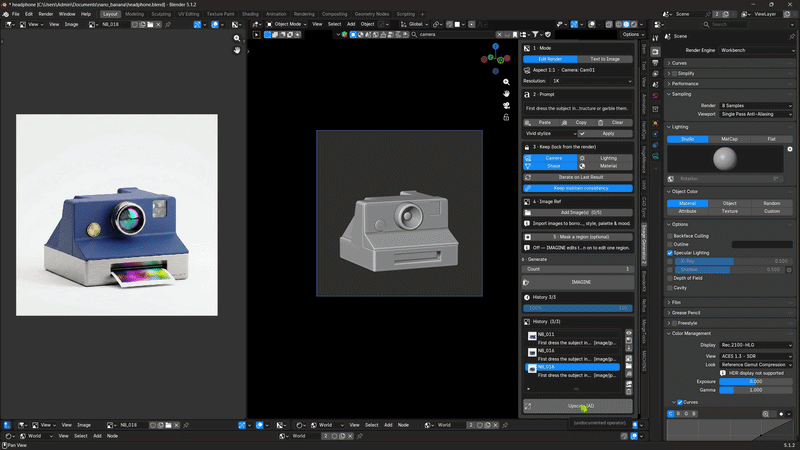
Task: Click the pin icon in Scene properties header
Action: [792, 36]
